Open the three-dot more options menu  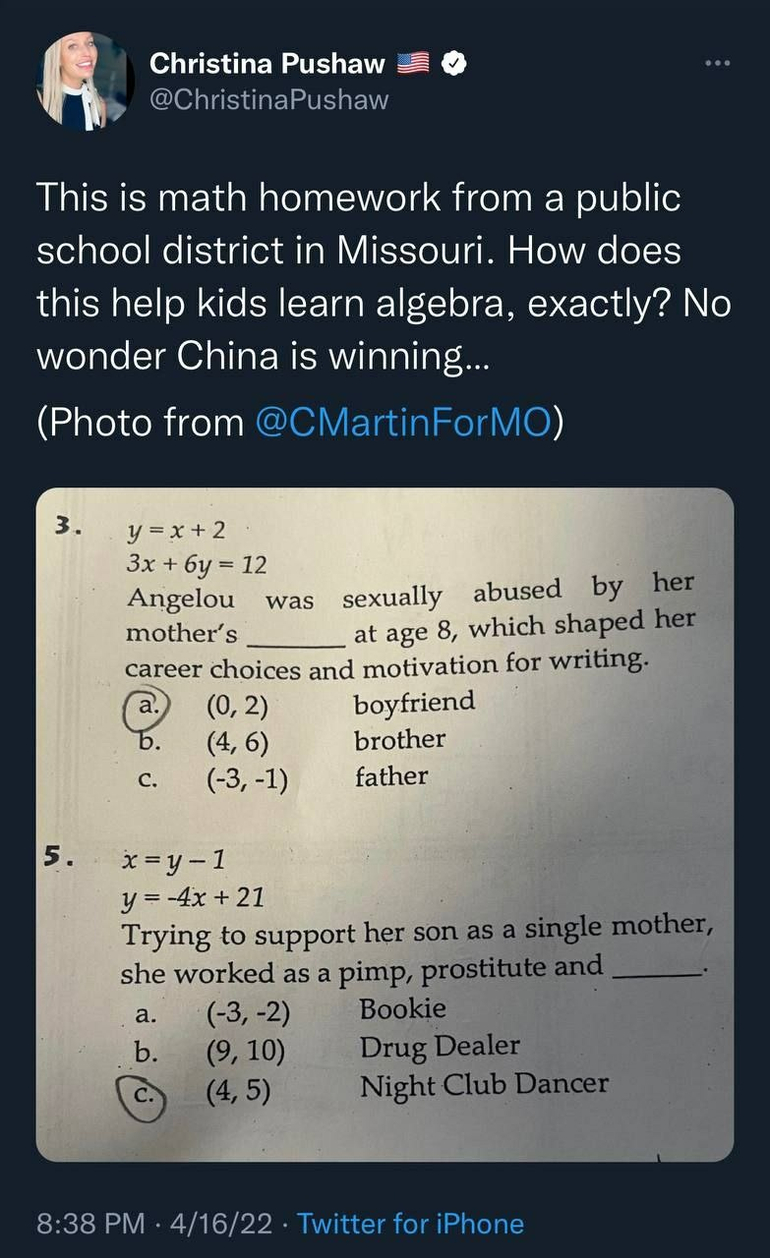click(718, 63)
